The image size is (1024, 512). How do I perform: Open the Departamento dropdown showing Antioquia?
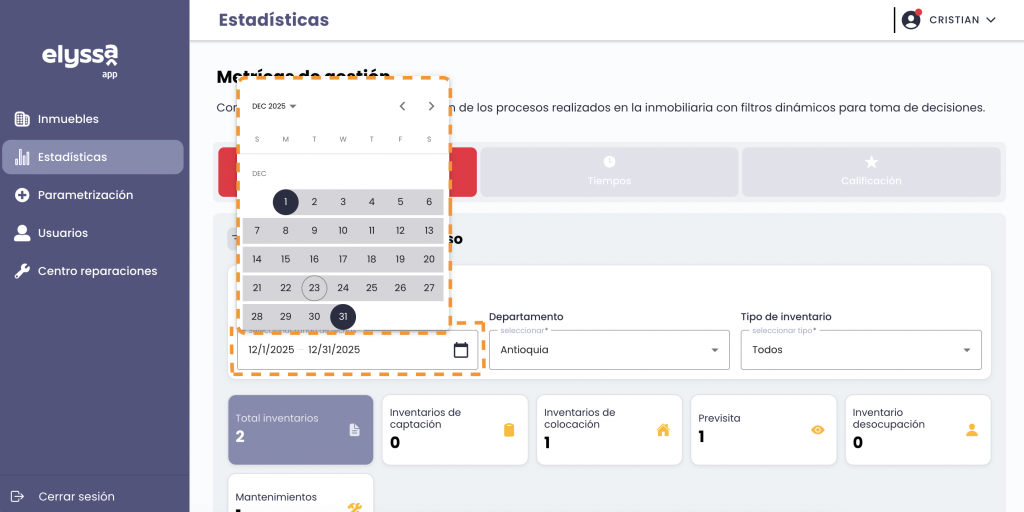[x=610, y=350]
